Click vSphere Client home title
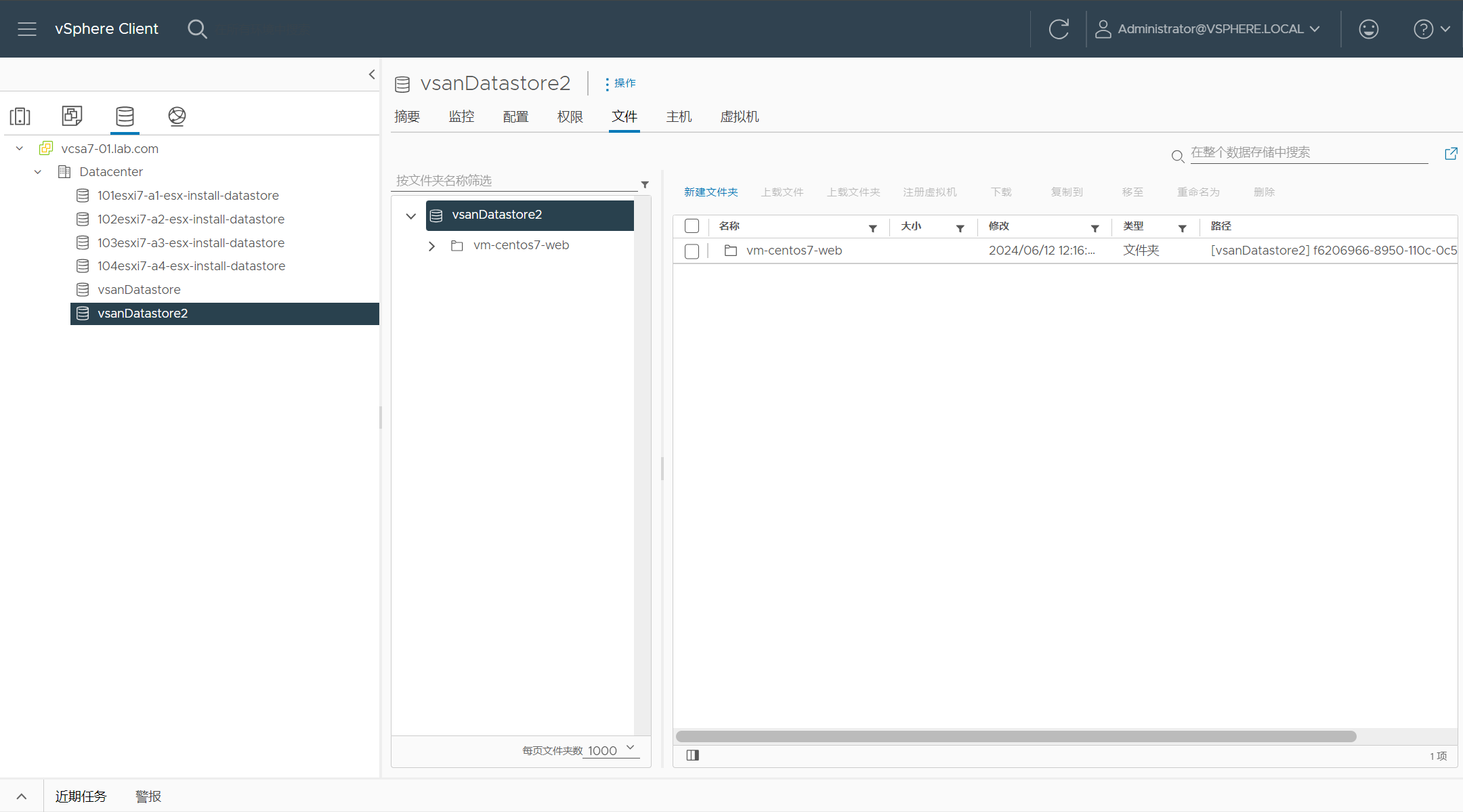The image size is (1463, 812). coord(106,29)
